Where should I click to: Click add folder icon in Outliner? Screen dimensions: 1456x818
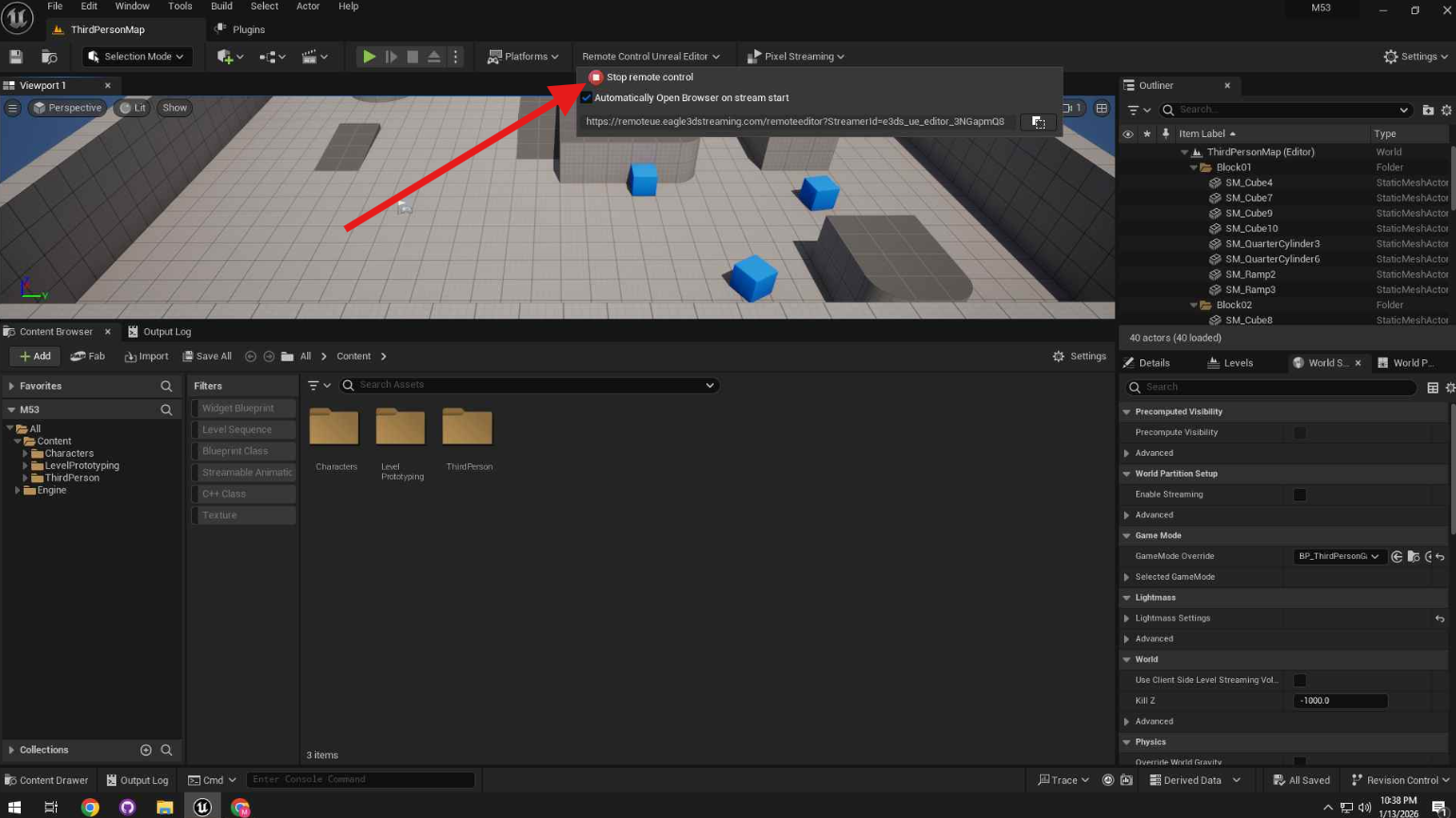(x=1428, y=110)
